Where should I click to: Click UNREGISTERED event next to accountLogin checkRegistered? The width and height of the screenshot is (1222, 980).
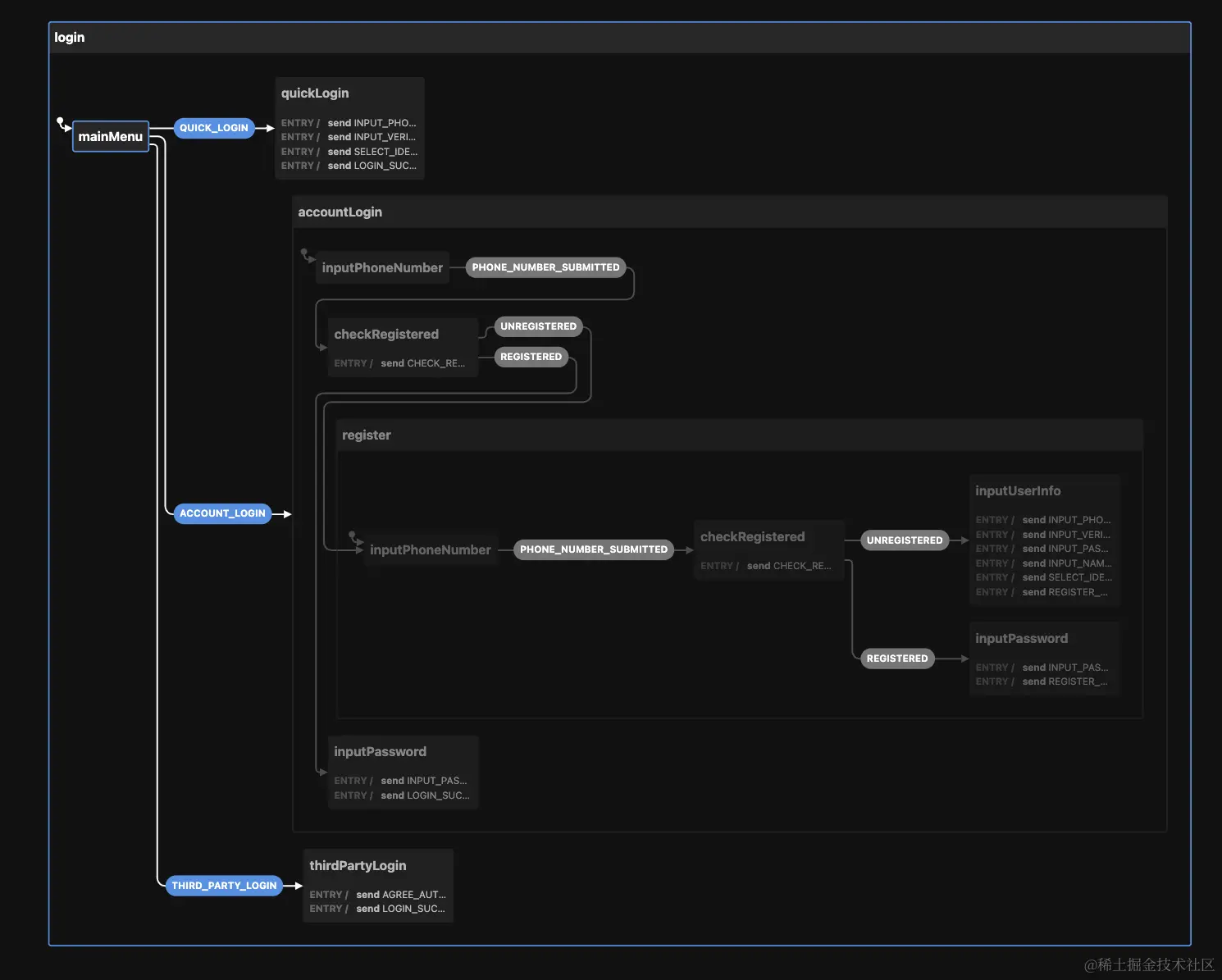coord(539,326)
